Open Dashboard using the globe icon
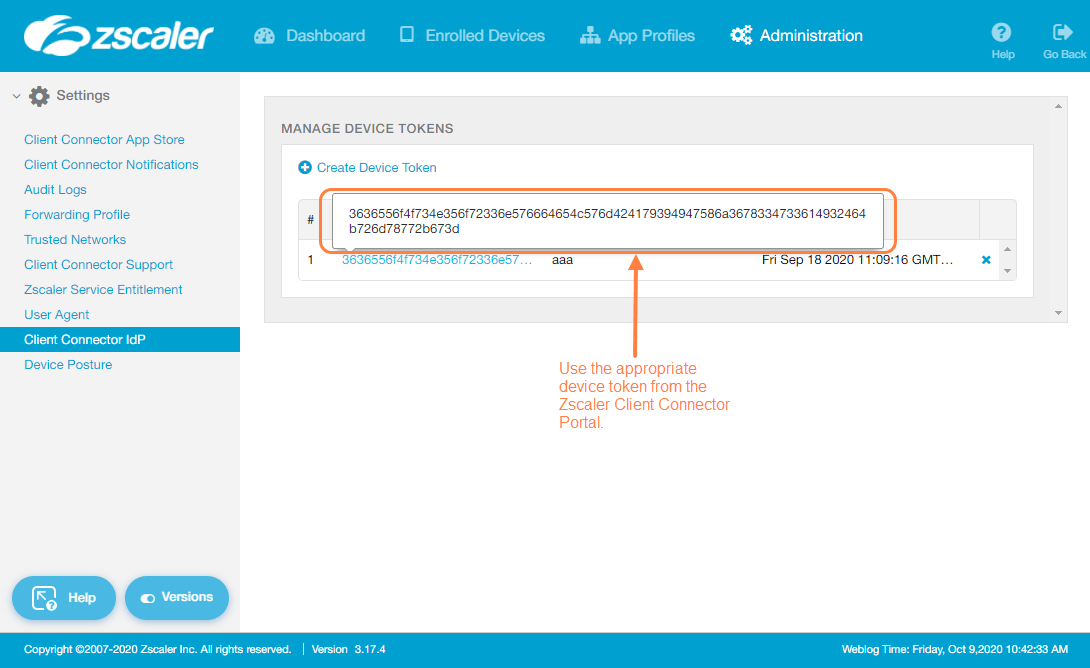Screen dimensions: 1090x668 (264, 34)
